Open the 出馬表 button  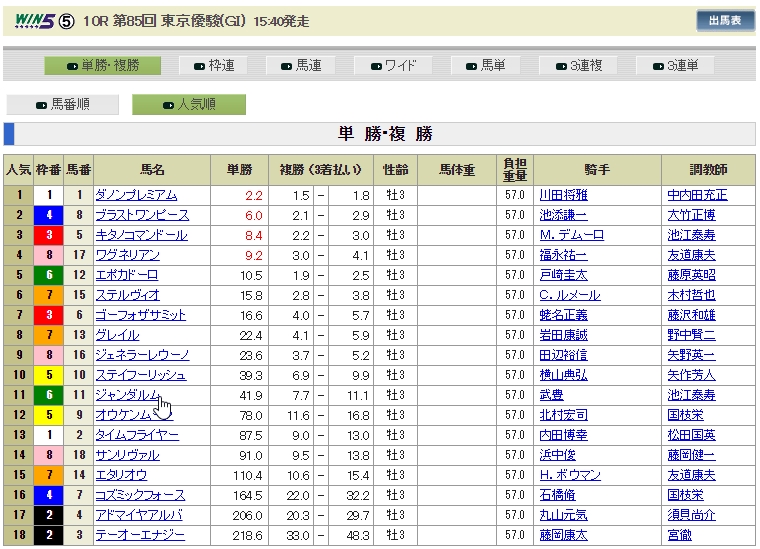click(x=725, y=21)
